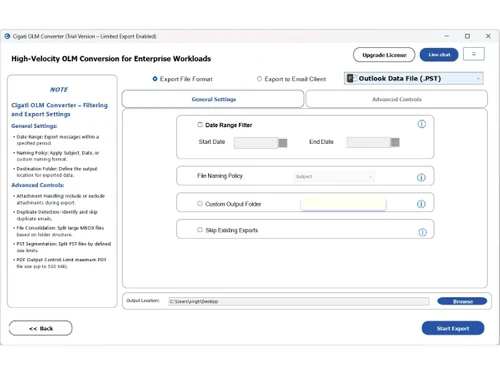The image size is (500, 375).
Task: Open info for File Naming Policy
Action: 421,177
